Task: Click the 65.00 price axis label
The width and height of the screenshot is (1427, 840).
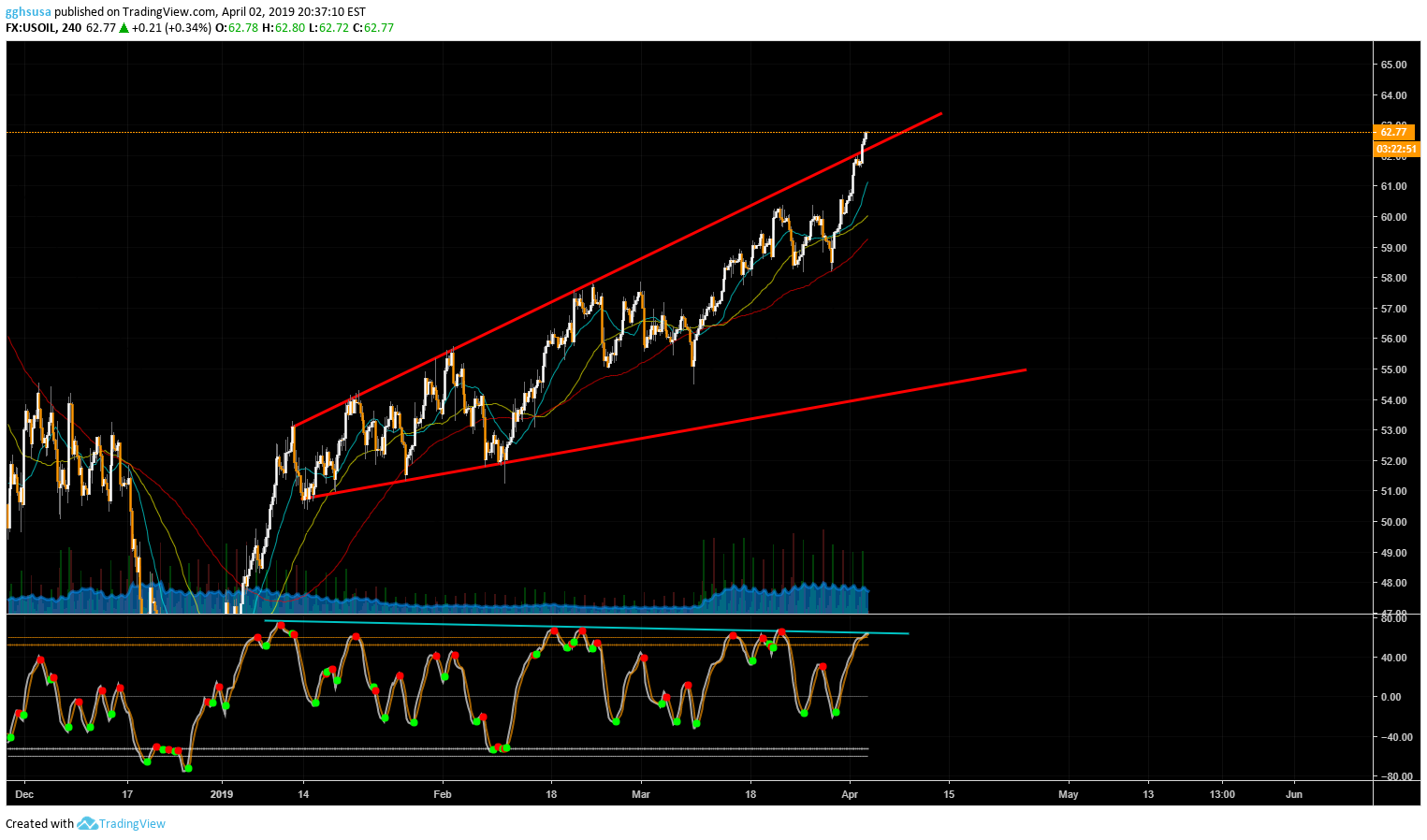Action: pos(1393,65)
